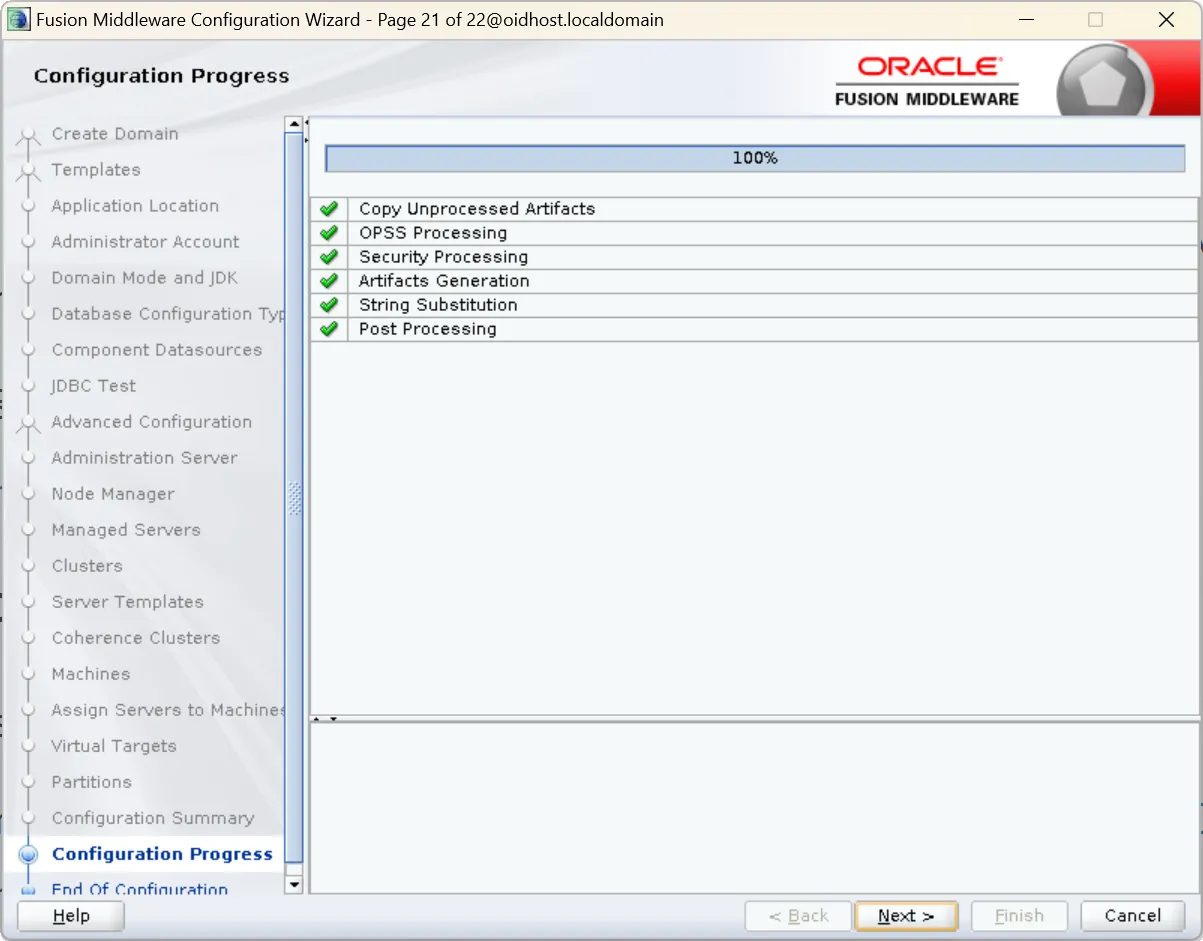Open Help for the wizard
Viewport: 1203px width, 941px height.
[71, 916]
